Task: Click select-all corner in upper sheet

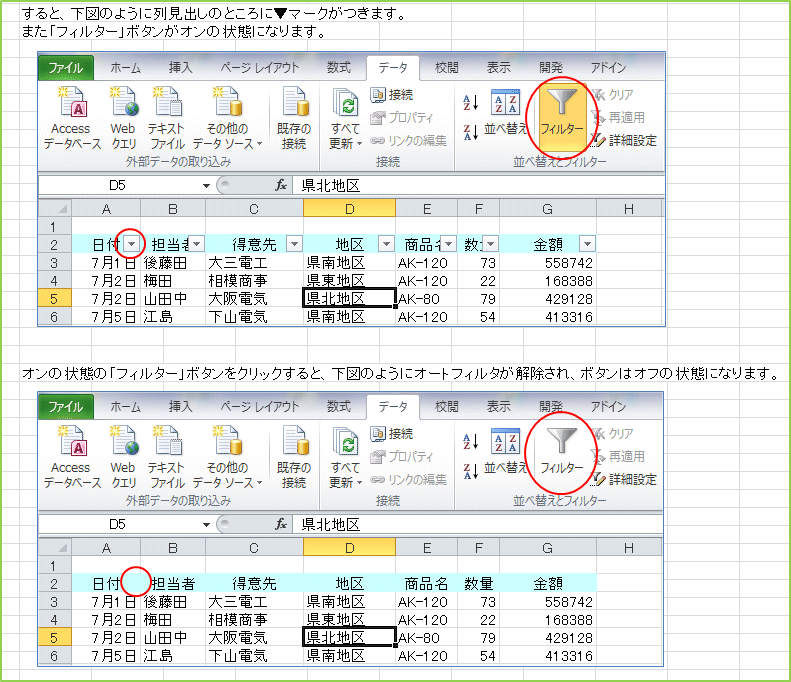Action: click(55, 209)
